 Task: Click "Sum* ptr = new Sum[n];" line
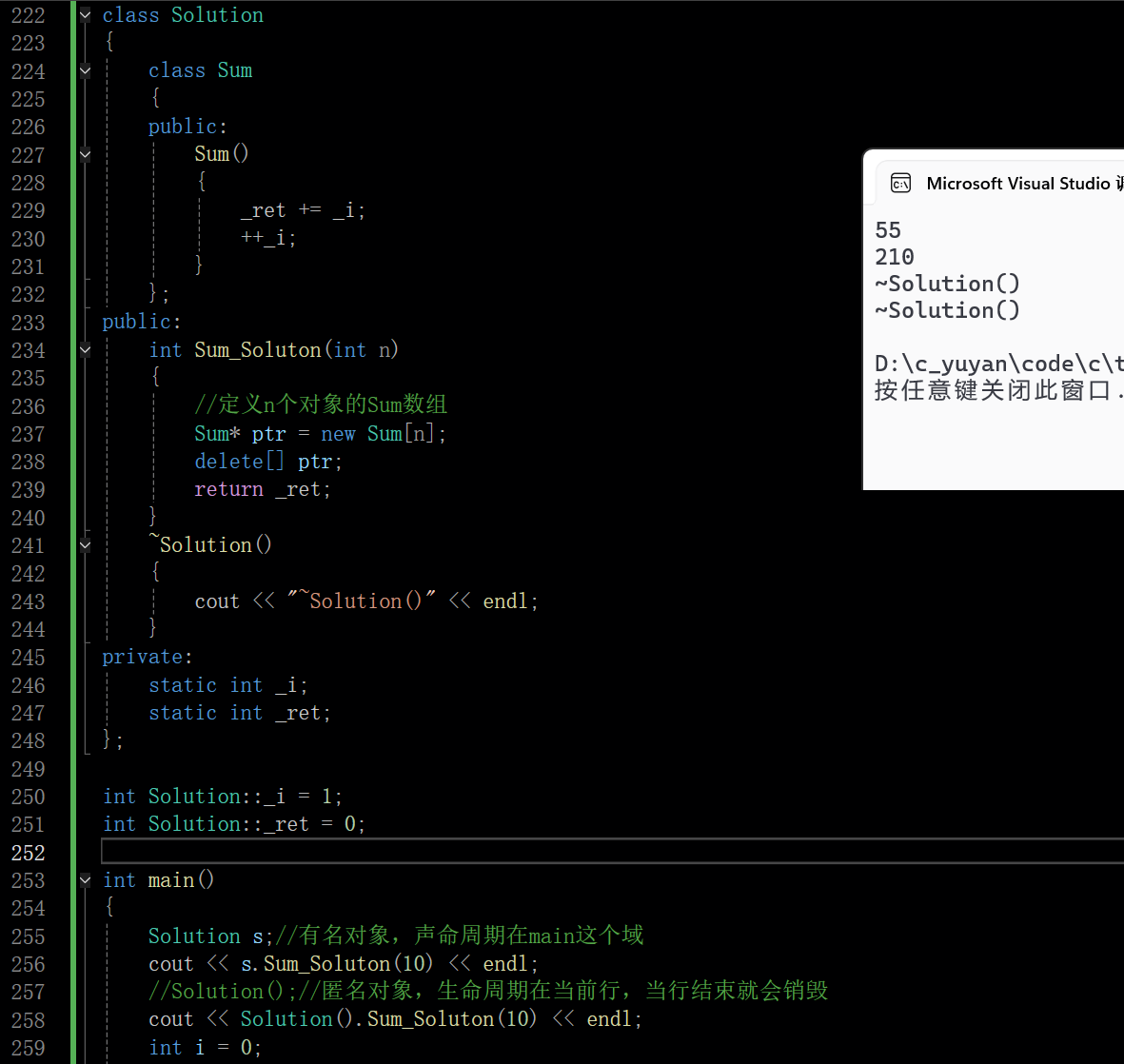pos(321,434)
